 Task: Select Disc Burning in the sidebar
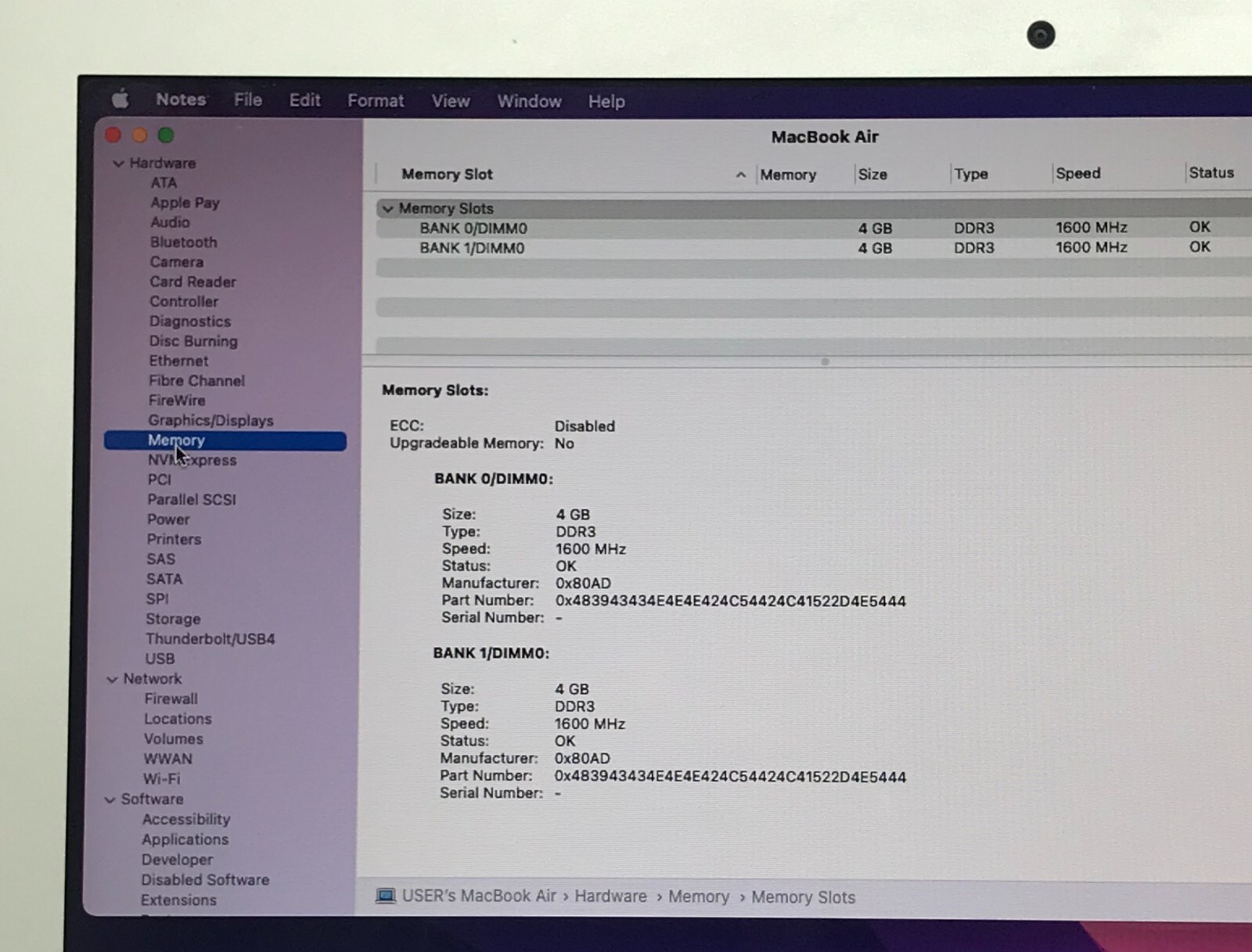[193, 341]
